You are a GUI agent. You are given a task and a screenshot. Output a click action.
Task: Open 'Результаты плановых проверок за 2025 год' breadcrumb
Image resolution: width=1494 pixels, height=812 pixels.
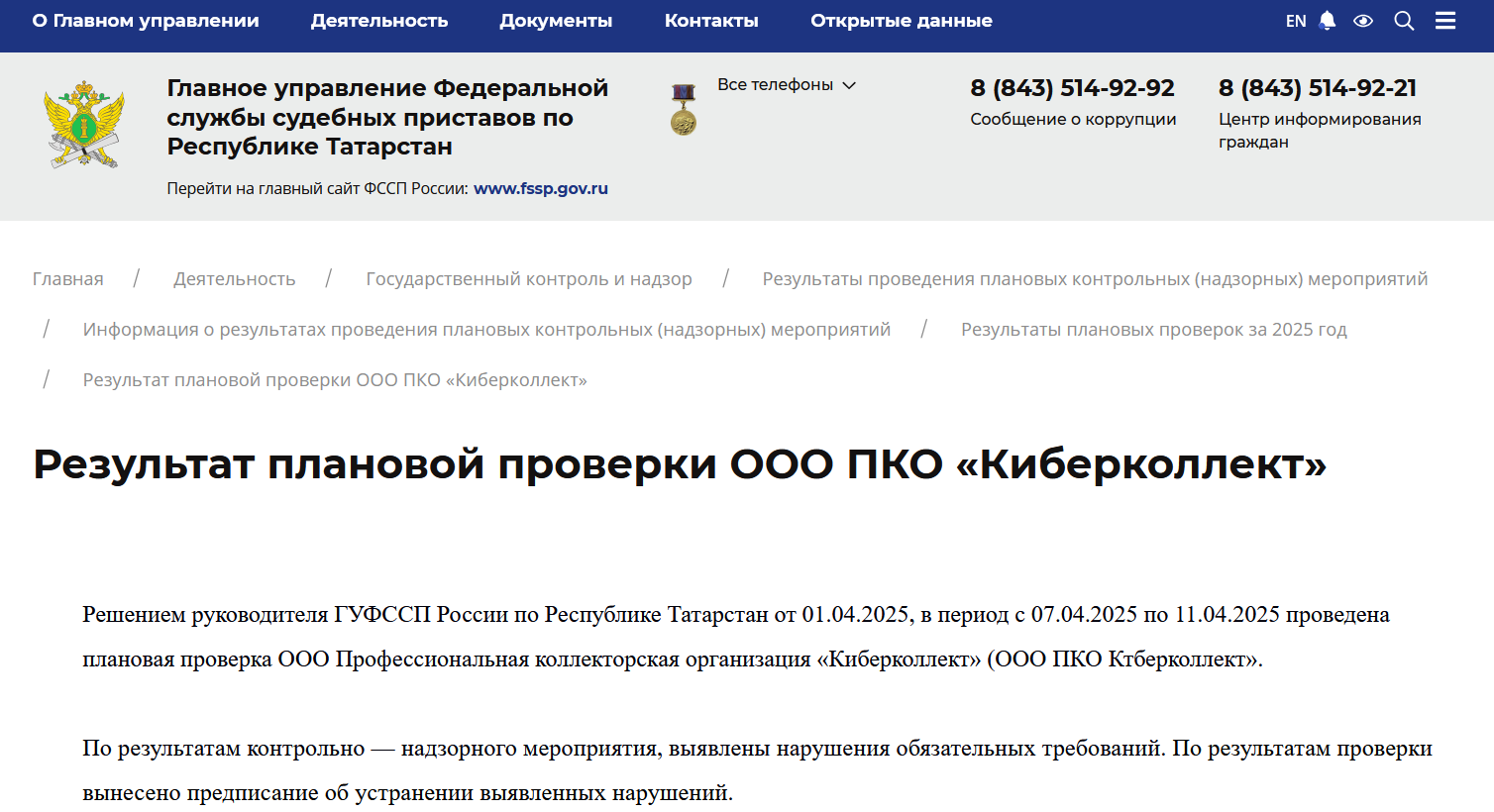(1154, 330)
